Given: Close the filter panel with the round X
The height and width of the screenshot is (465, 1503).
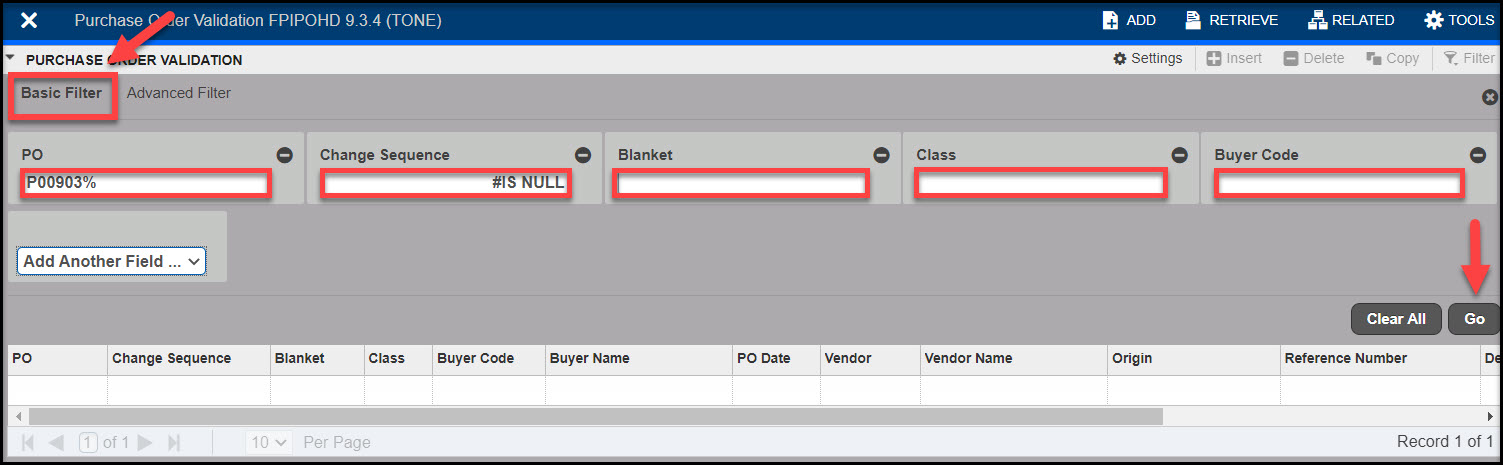Looking at the screenshot, I should click(1489, 97).
